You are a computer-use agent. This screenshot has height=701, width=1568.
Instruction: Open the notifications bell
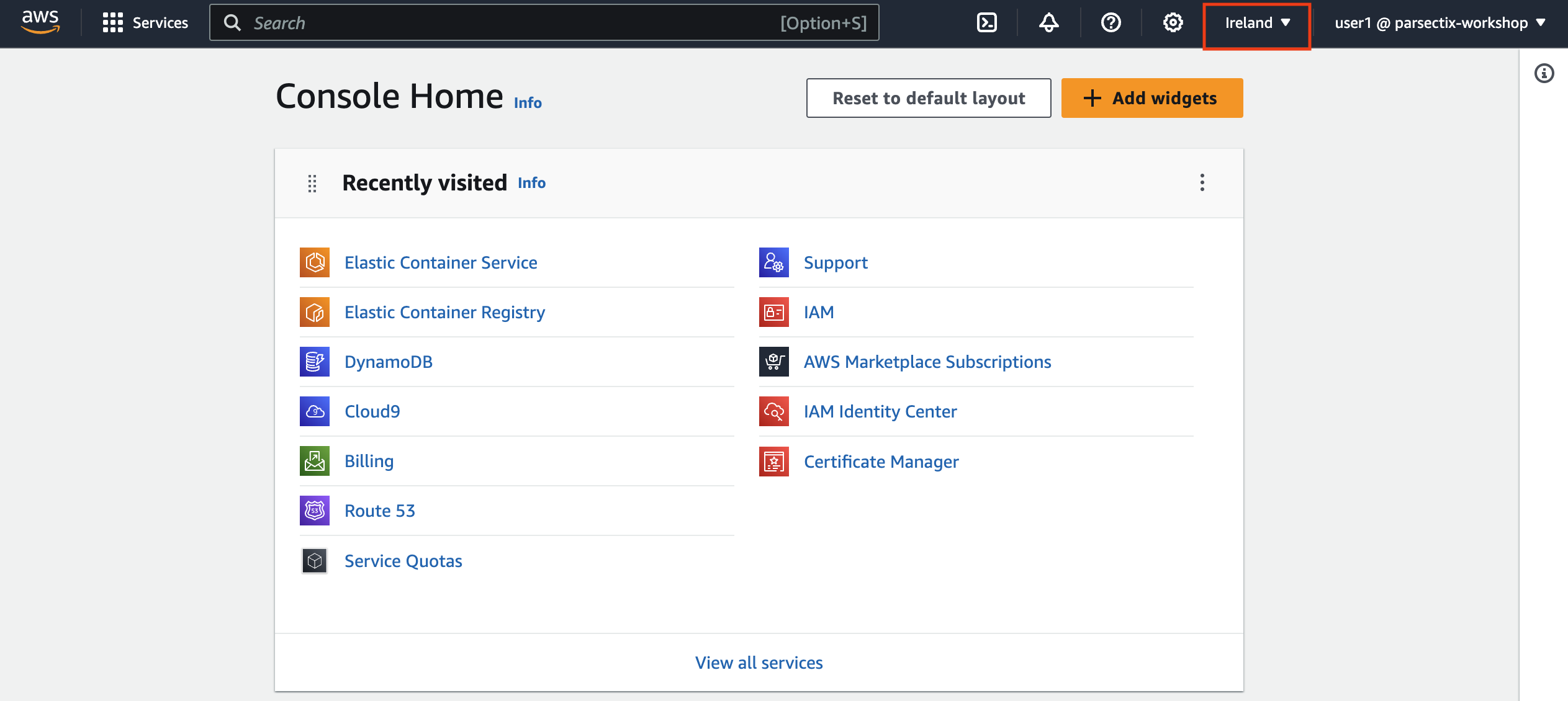(x=1048, y=23)
